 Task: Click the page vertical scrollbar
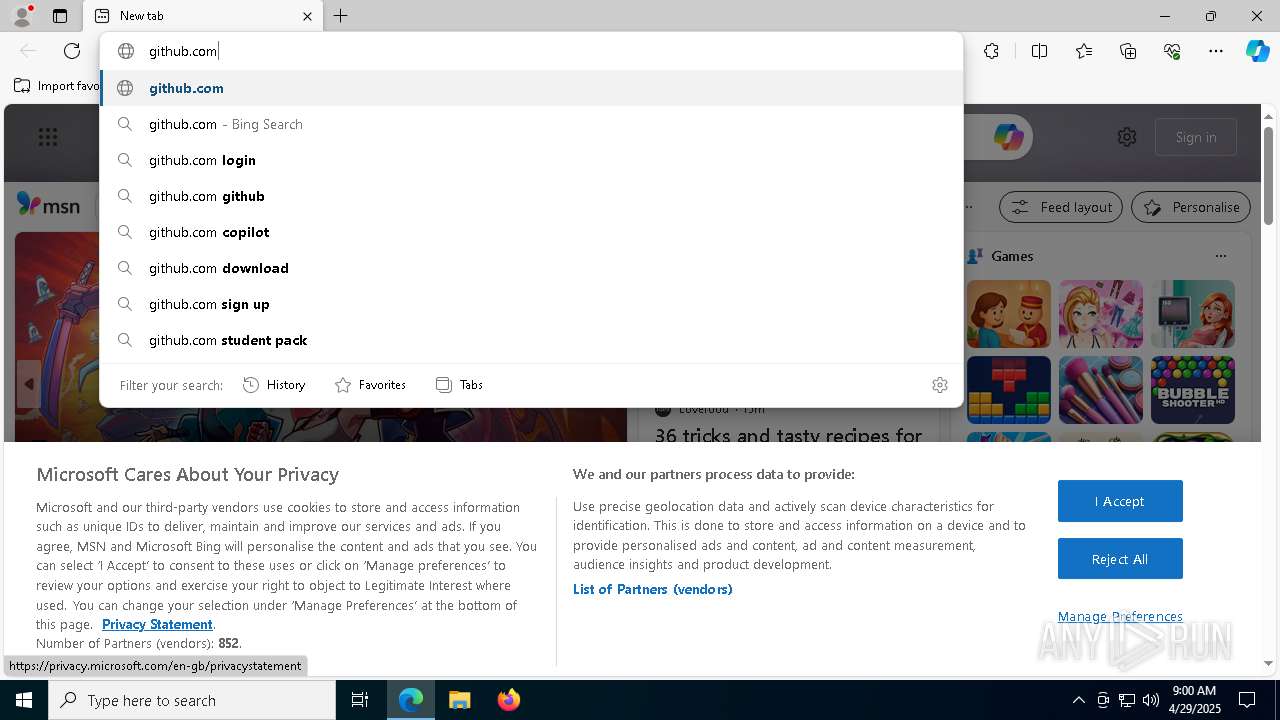coord(1268,175)
